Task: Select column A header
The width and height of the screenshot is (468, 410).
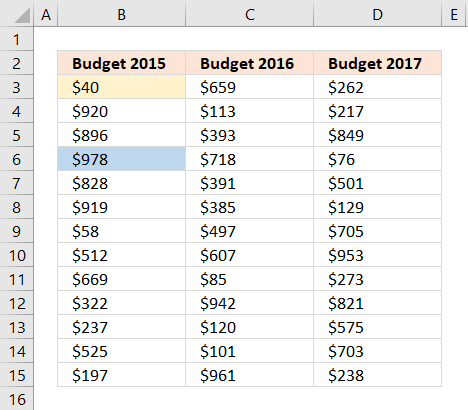Action: point(46,13)
